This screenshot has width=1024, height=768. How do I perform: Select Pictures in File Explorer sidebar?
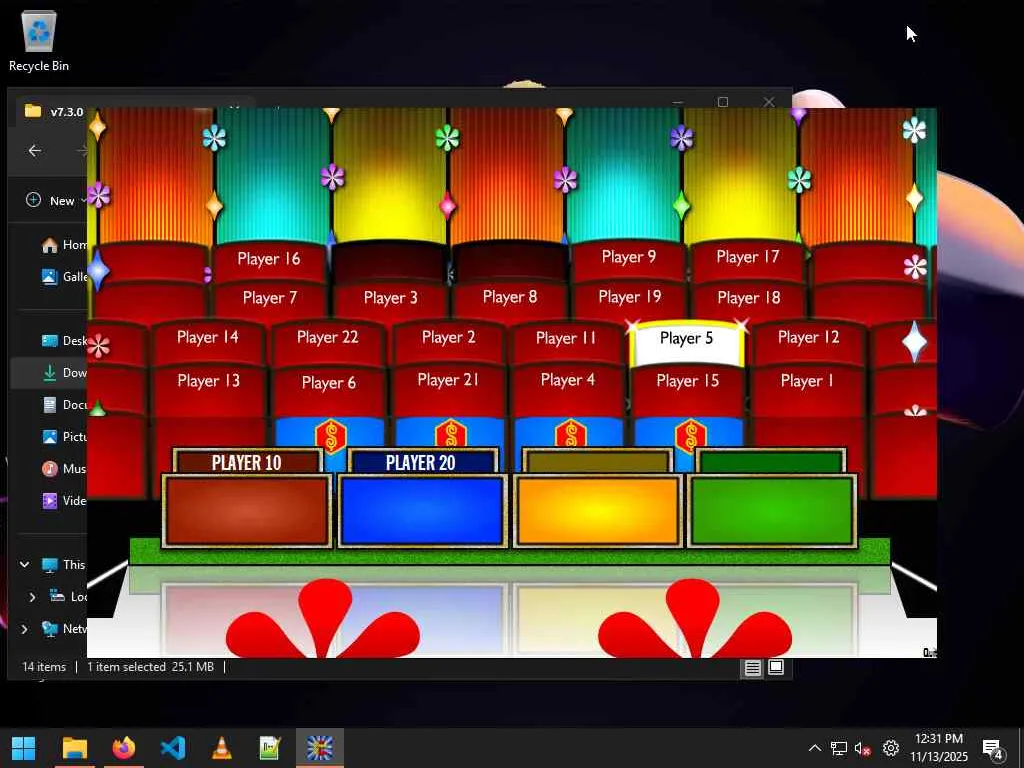click(64, 437)
